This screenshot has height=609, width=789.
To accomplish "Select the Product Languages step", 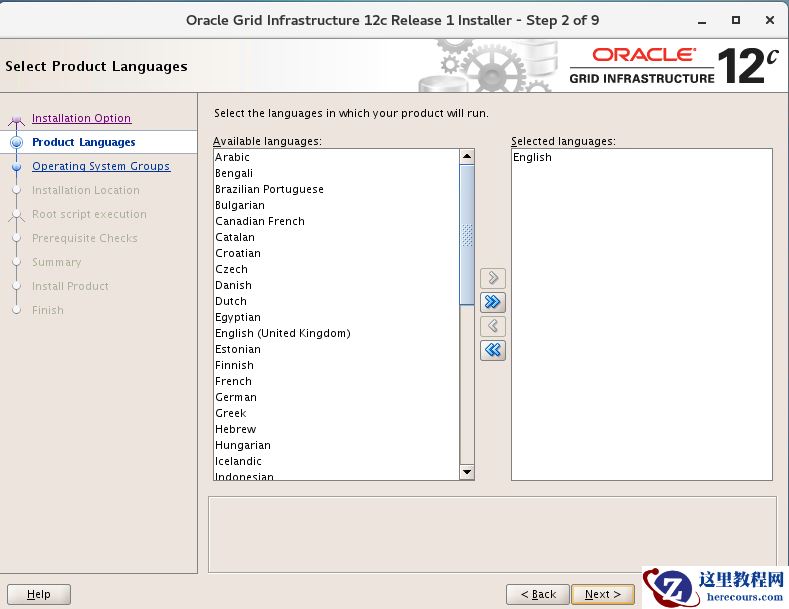I will click(x=84, y=142).
